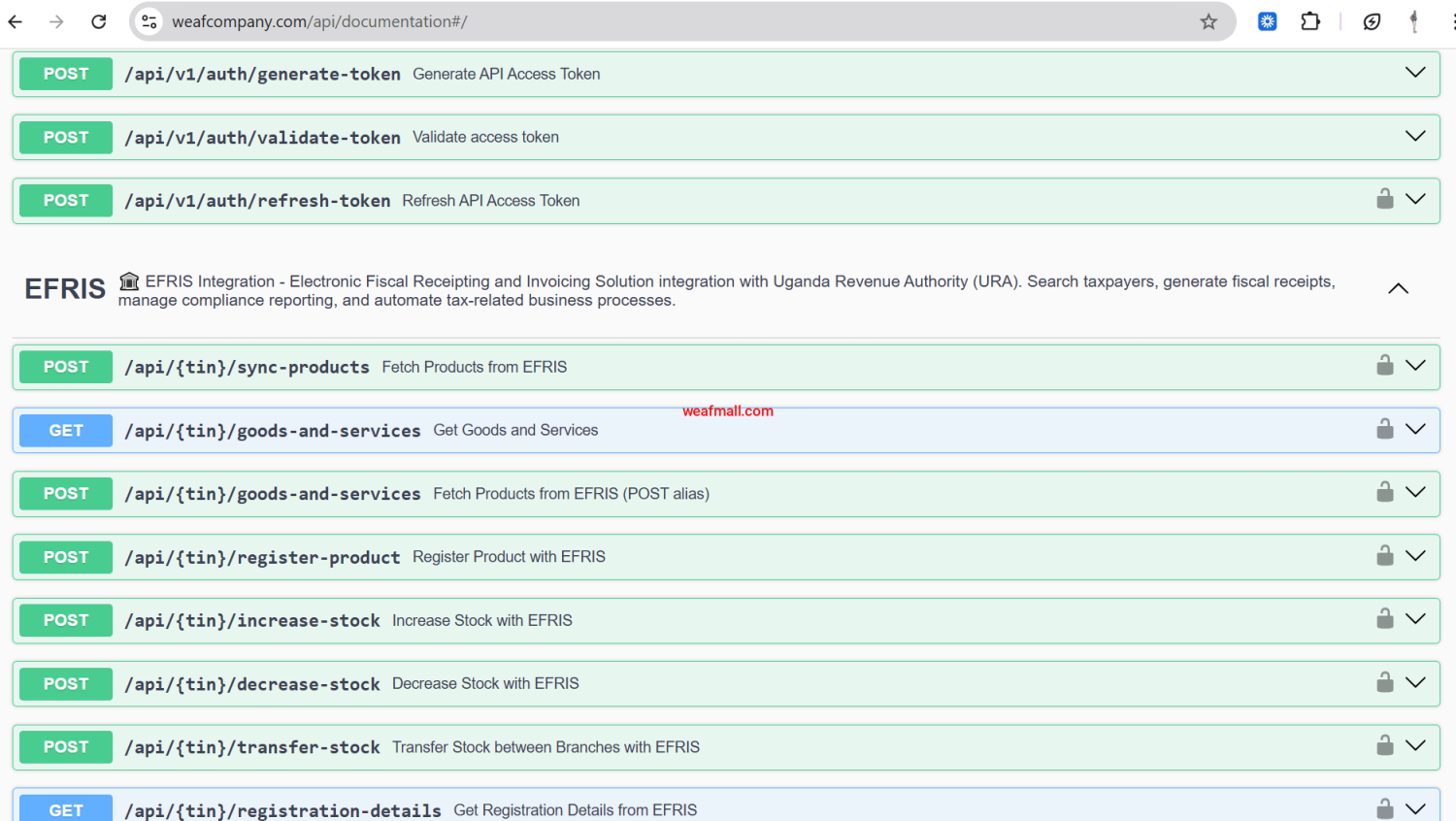Viewport: 1456px width, 821px height.
Task: Expand POST goods-and-services chevron
Action: coord(1416,492)
